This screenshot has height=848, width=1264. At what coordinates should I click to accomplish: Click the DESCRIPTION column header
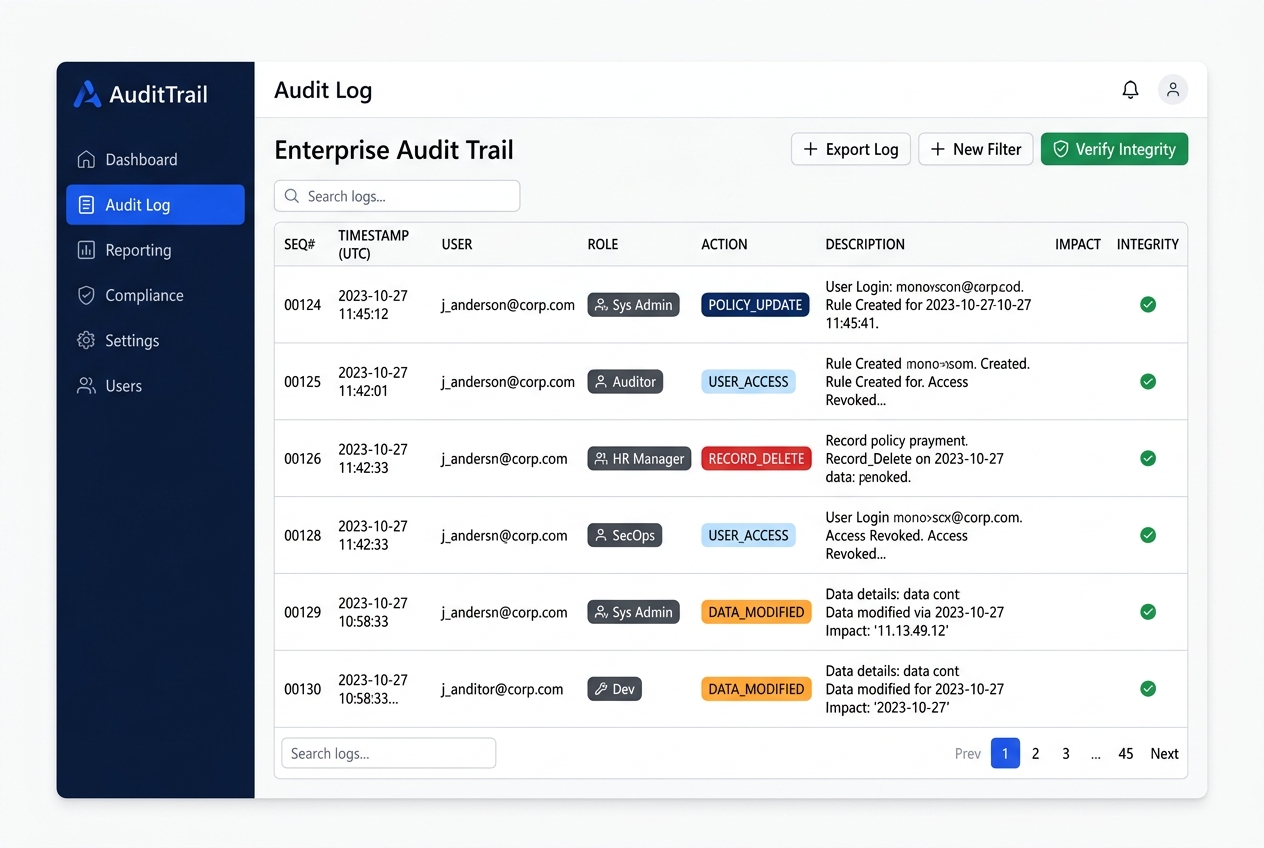[x=865, y=244]
